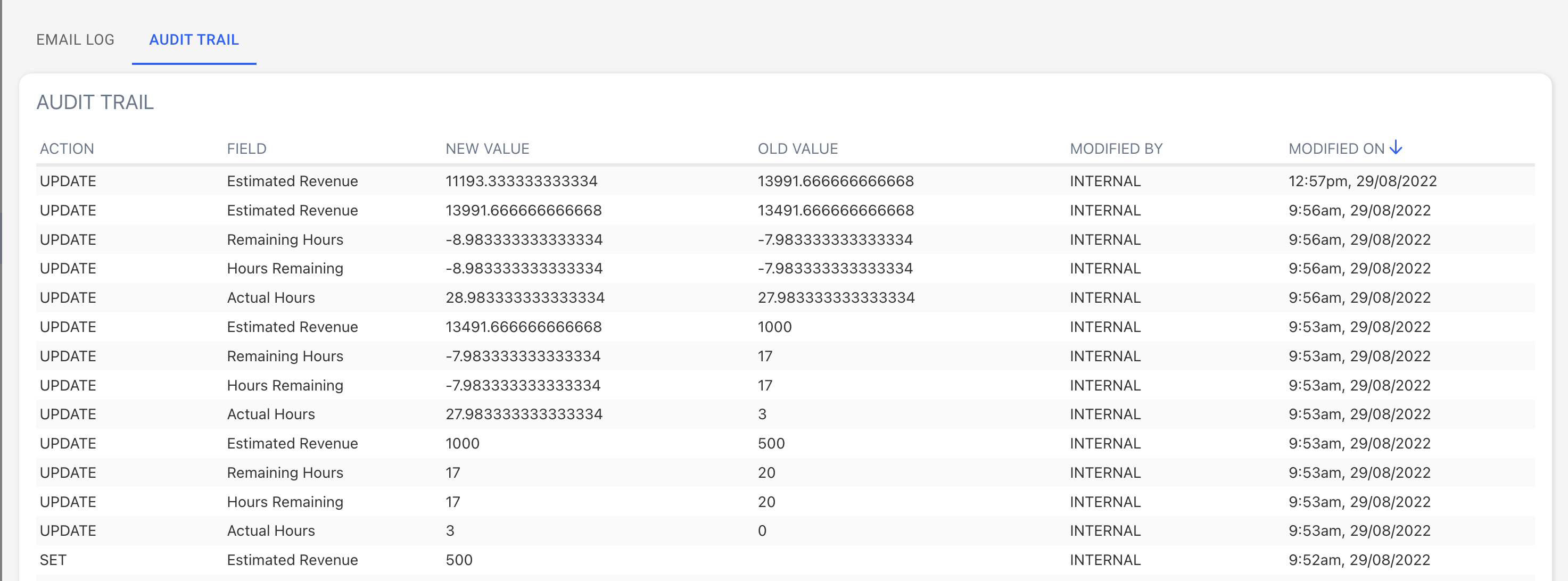This screenshot has width=1568, height=581.
Task: Click the Actual Hours row with value 3
Action: pos(271,530)
